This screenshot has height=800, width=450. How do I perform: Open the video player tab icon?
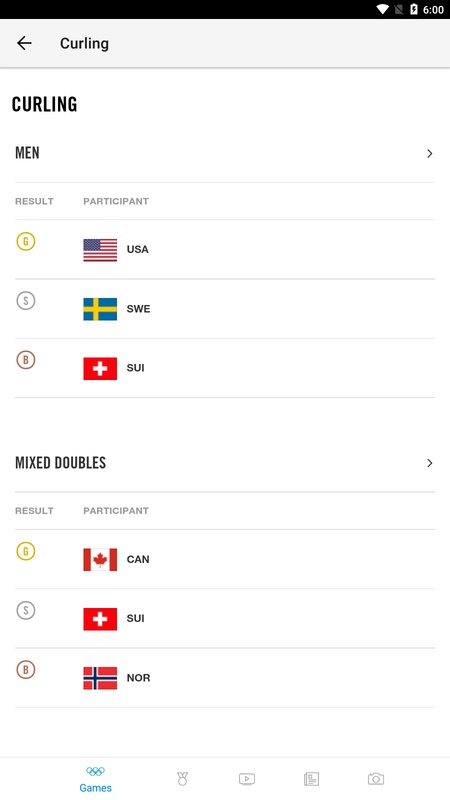(x=247, y=779)
